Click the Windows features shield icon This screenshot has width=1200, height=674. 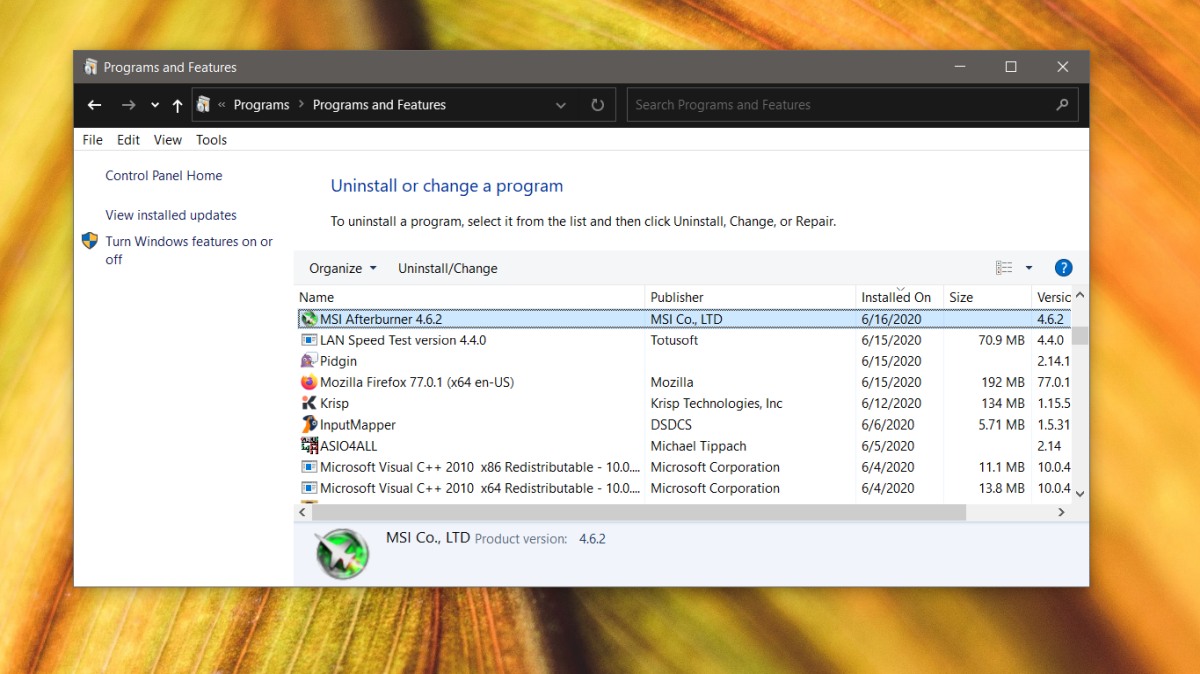(90, 241)
